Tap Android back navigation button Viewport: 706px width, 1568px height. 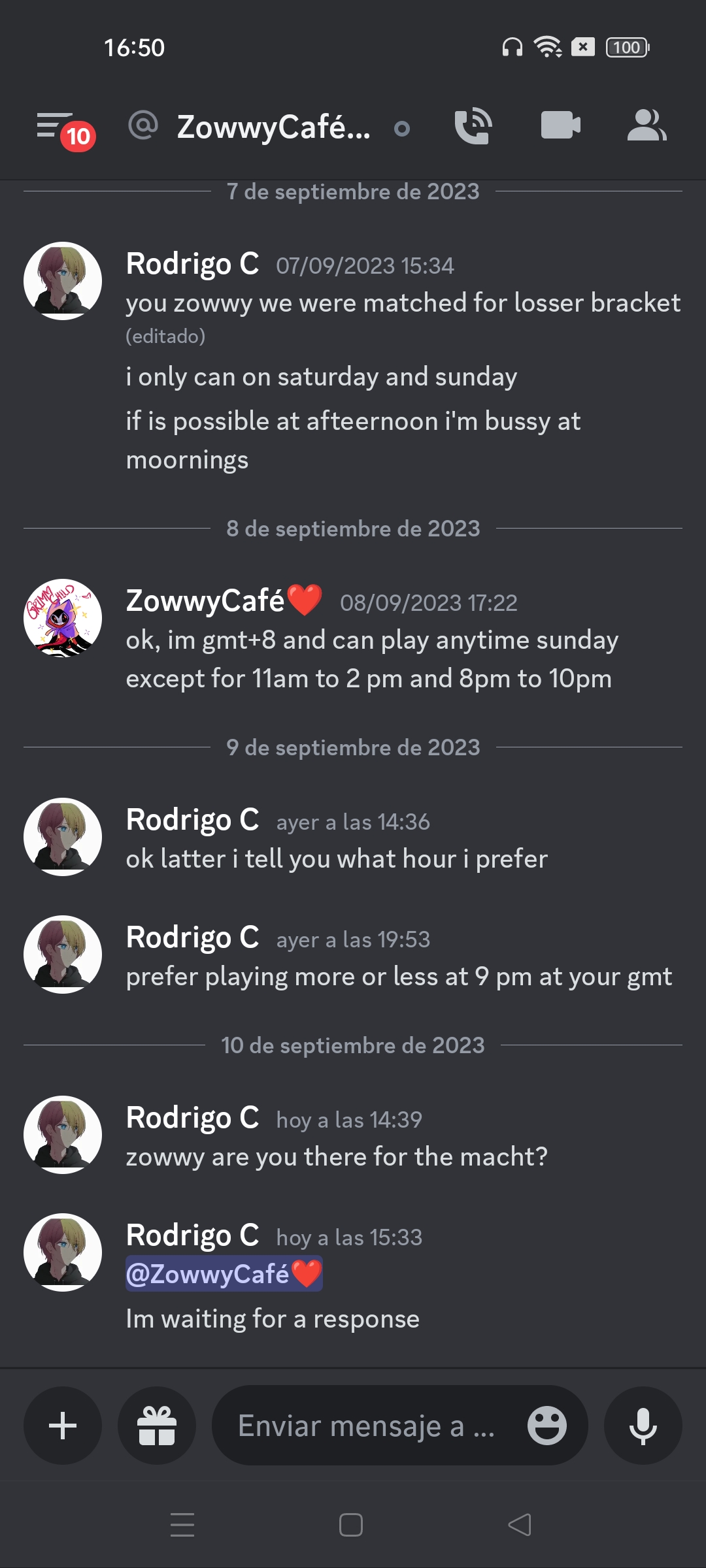(520, 1525)
